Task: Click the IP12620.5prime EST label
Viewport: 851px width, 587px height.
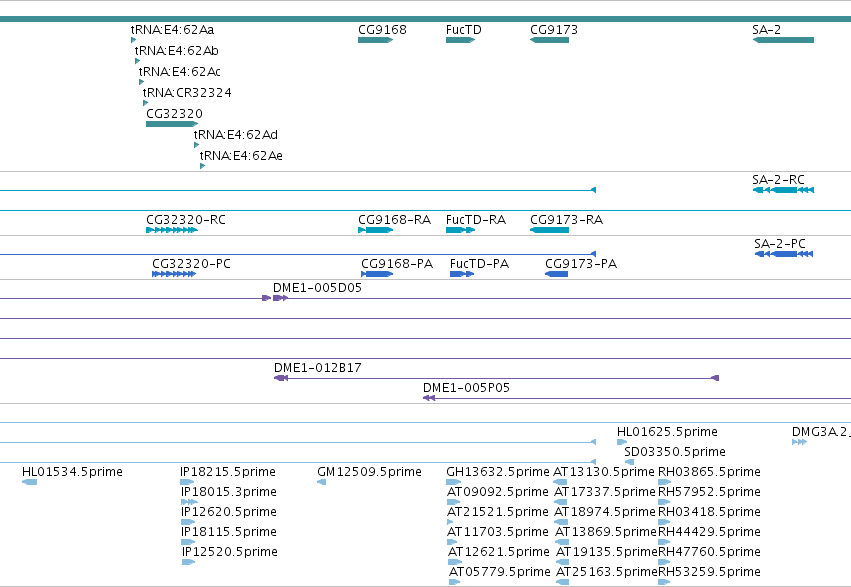Action: tap(229, 512)
